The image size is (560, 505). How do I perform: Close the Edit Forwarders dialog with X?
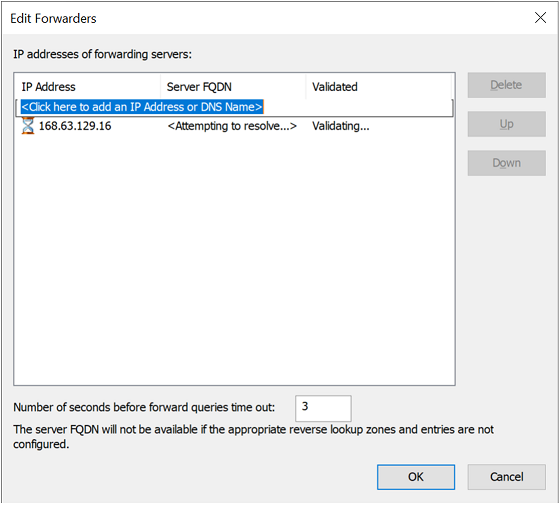click(540, 18)
